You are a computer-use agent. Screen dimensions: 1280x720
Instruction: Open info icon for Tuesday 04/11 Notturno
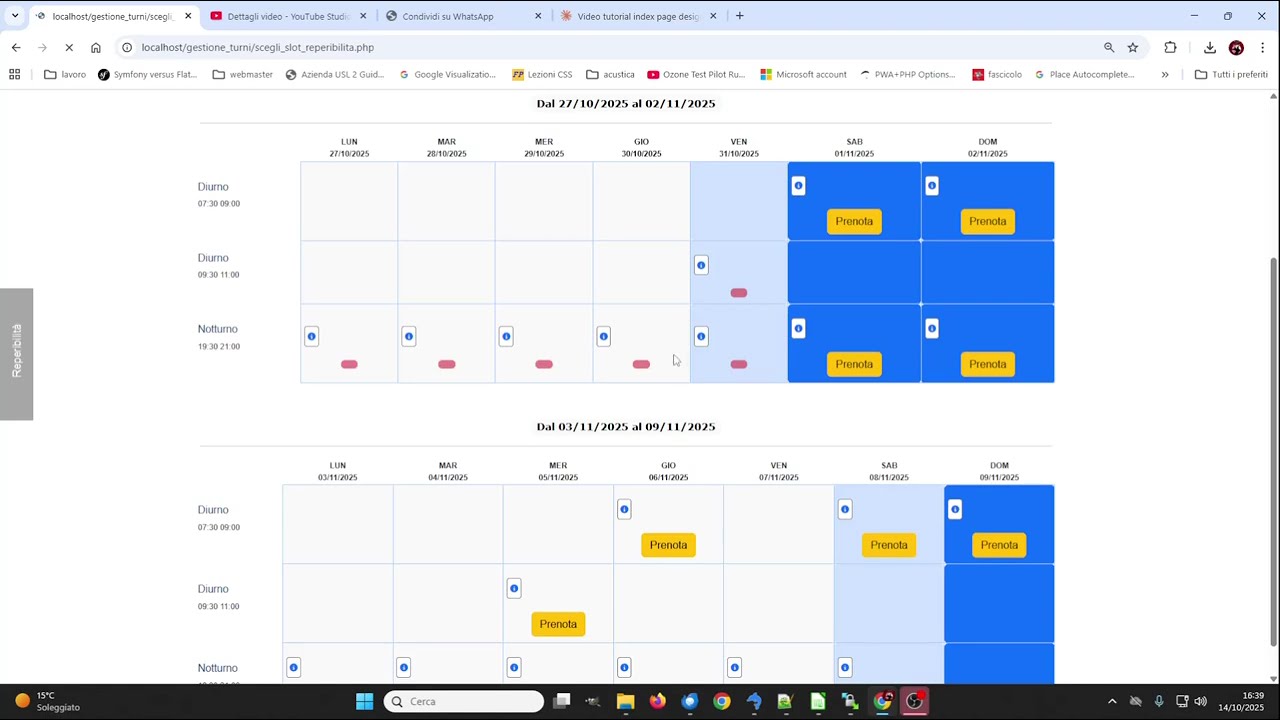point(404,668)
